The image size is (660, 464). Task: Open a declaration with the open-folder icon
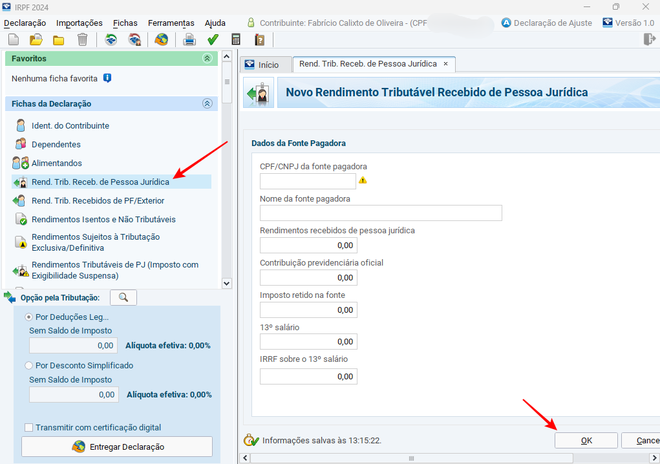(x=36, y=40)
